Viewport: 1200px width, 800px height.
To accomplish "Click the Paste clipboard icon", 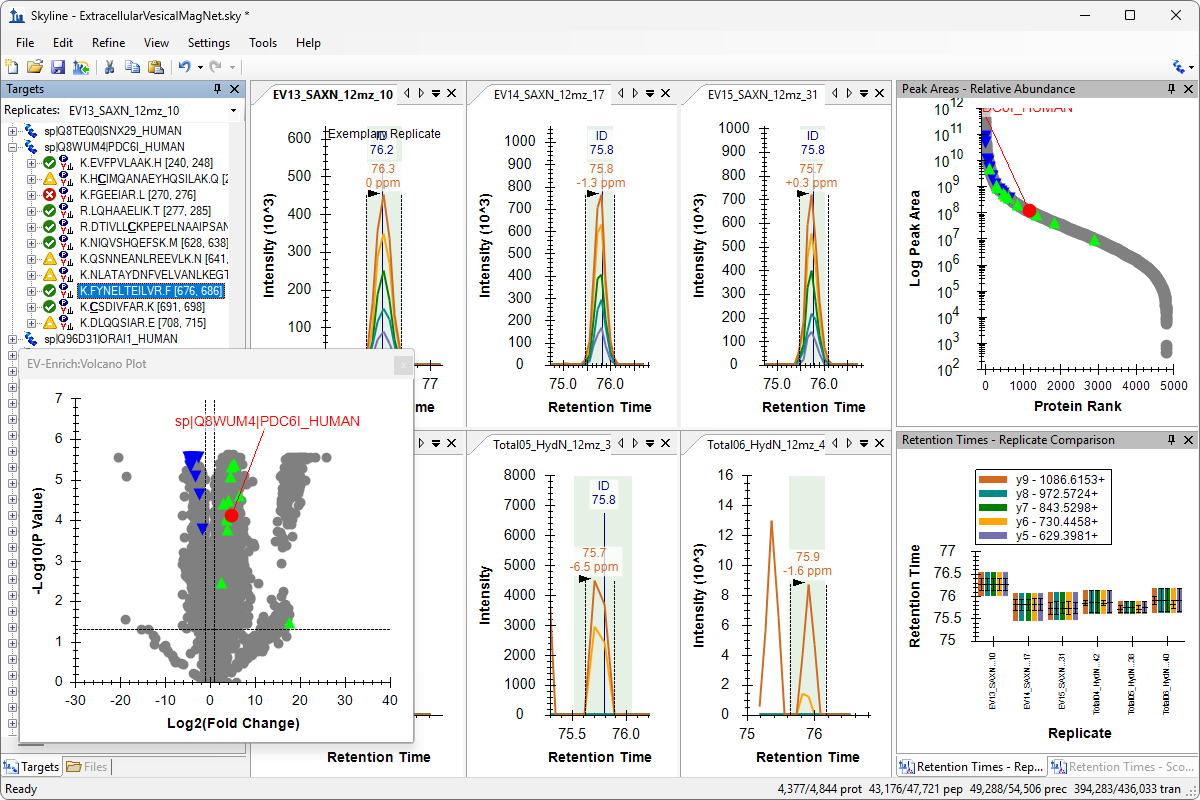I will pyautogui.click(x=155, y=67).
